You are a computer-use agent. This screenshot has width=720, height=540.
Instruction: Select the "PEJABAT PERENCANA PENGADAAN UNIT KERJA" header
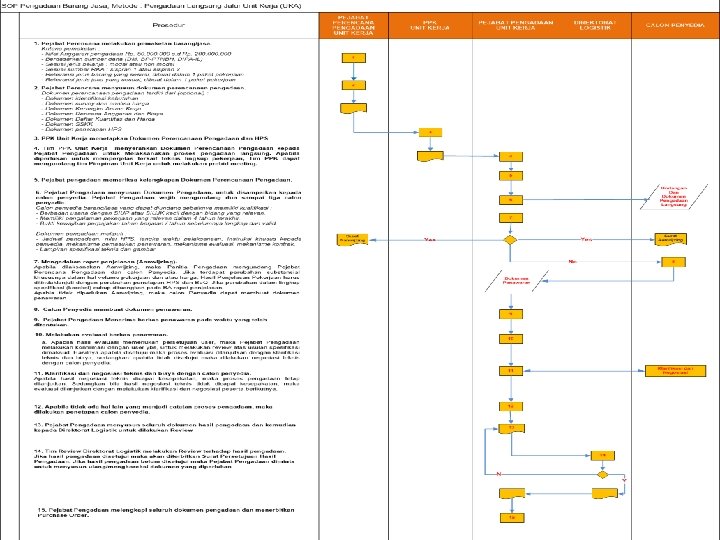[354, 25]
